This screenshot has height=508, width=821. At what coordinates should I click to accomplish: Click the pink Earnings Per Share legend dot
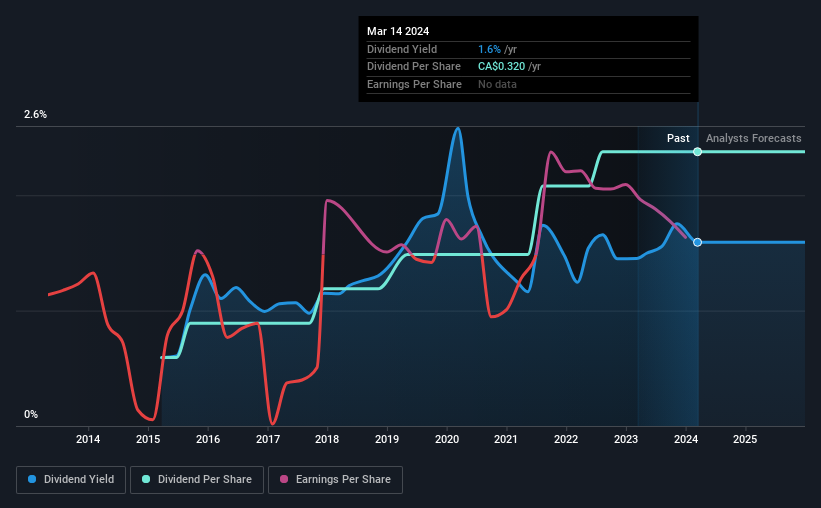coord(284,479)
